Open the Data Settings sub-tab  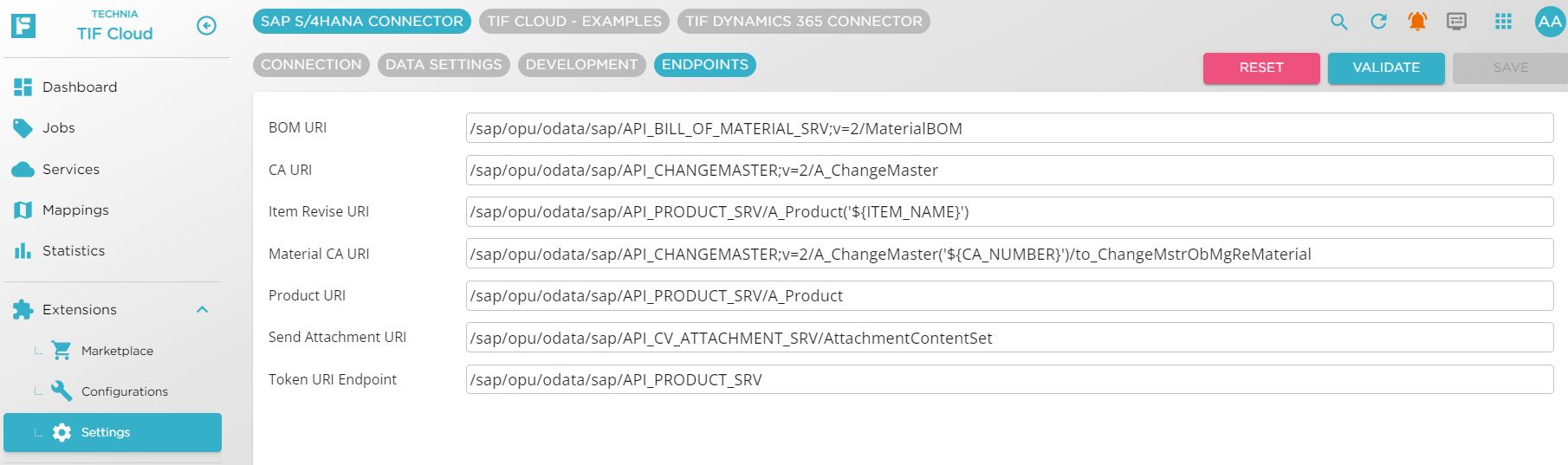[444, 65]
